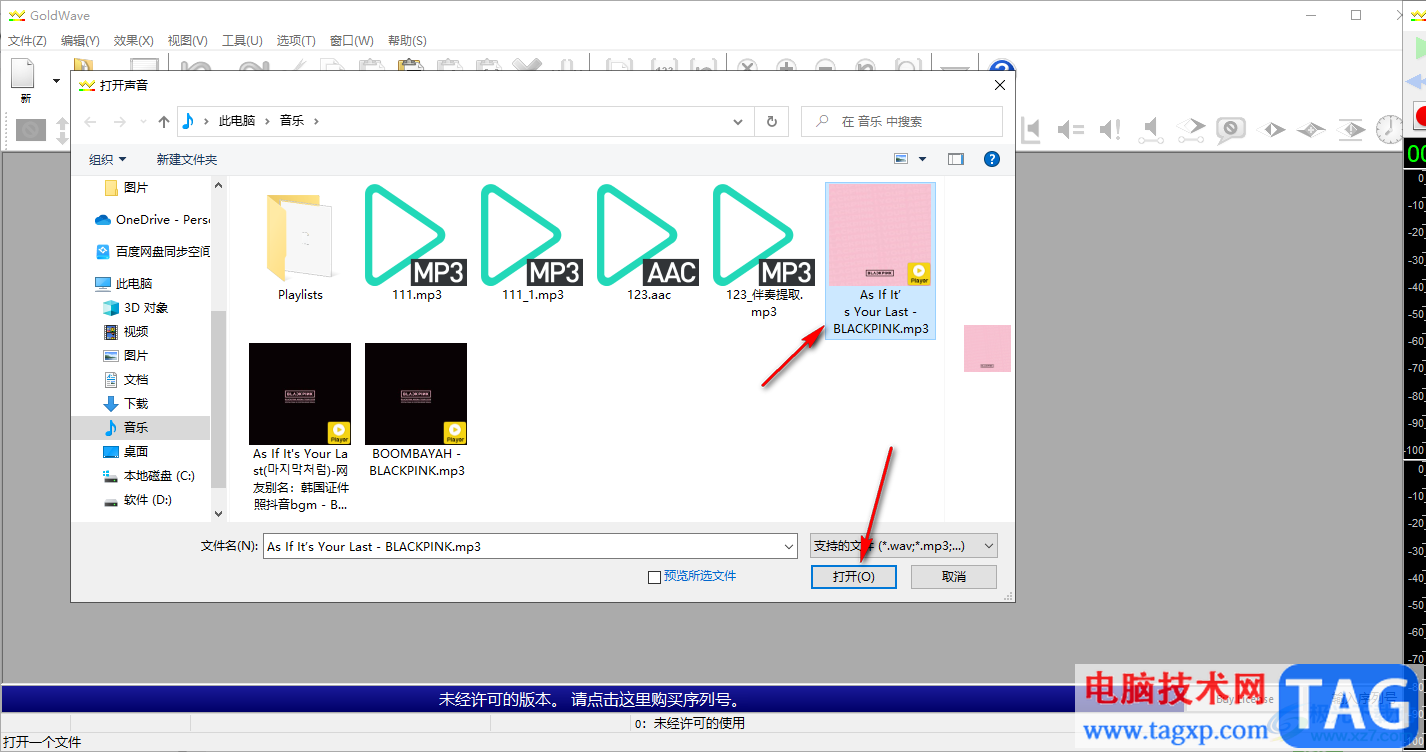Open the 效果(X) menu

pos(134,41)
